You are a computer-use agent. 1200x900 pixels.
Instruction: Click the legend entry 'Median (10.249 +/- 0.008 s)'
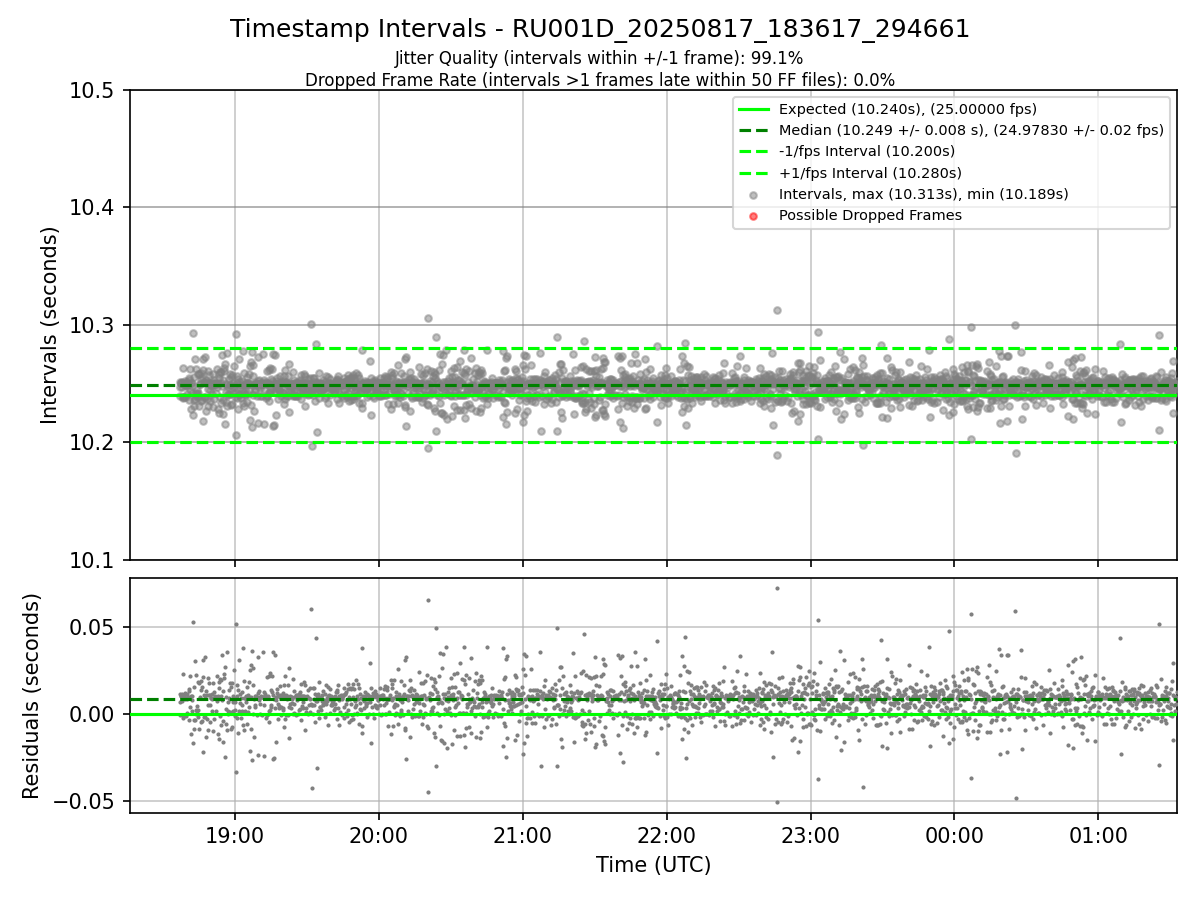tap(971, 130)
